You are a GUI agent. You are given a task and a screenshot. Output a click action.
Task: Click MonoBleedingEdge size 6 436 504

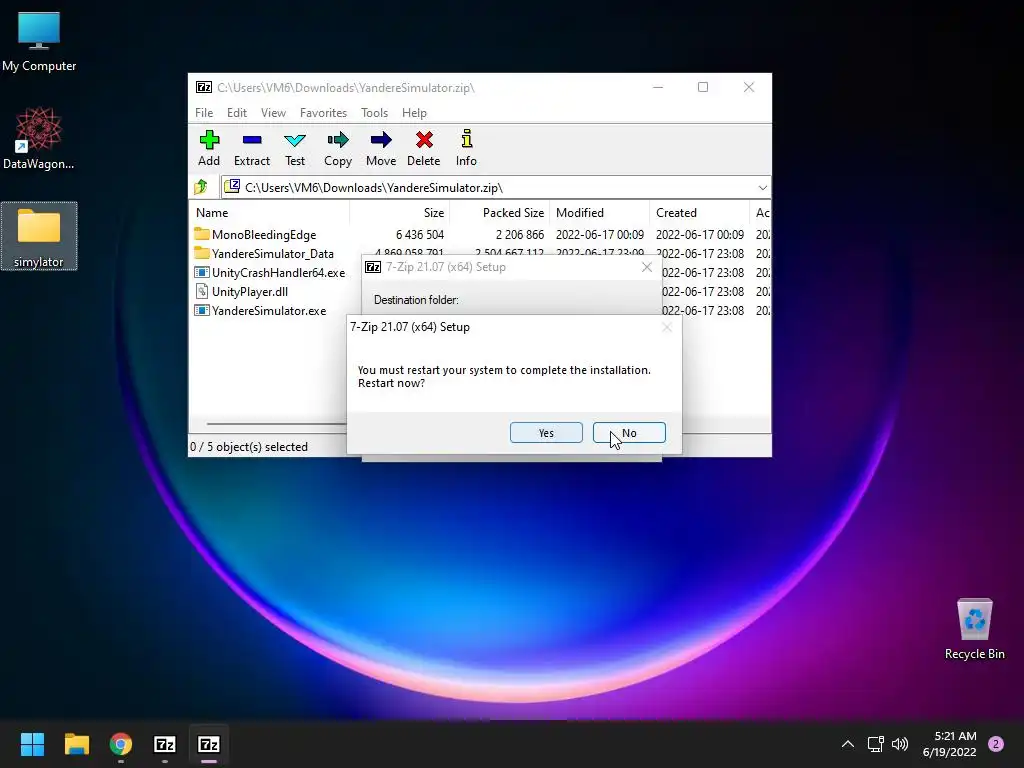click(x=420, y=234)
